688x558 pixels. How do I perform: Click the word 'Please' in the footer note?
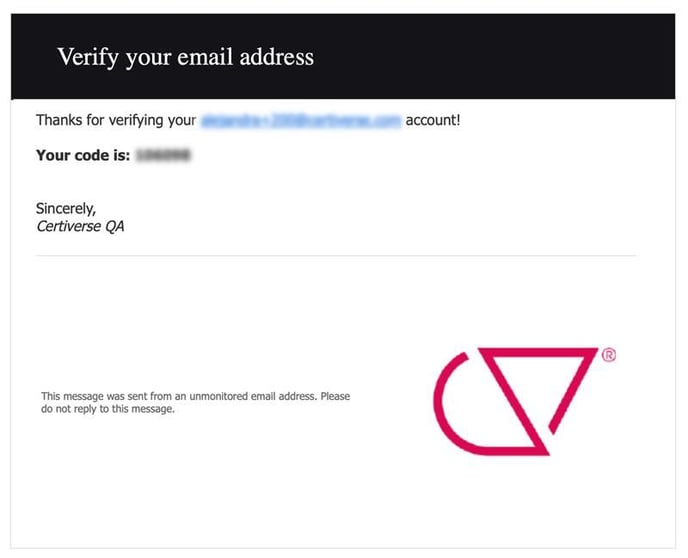(x=335, y=397)
